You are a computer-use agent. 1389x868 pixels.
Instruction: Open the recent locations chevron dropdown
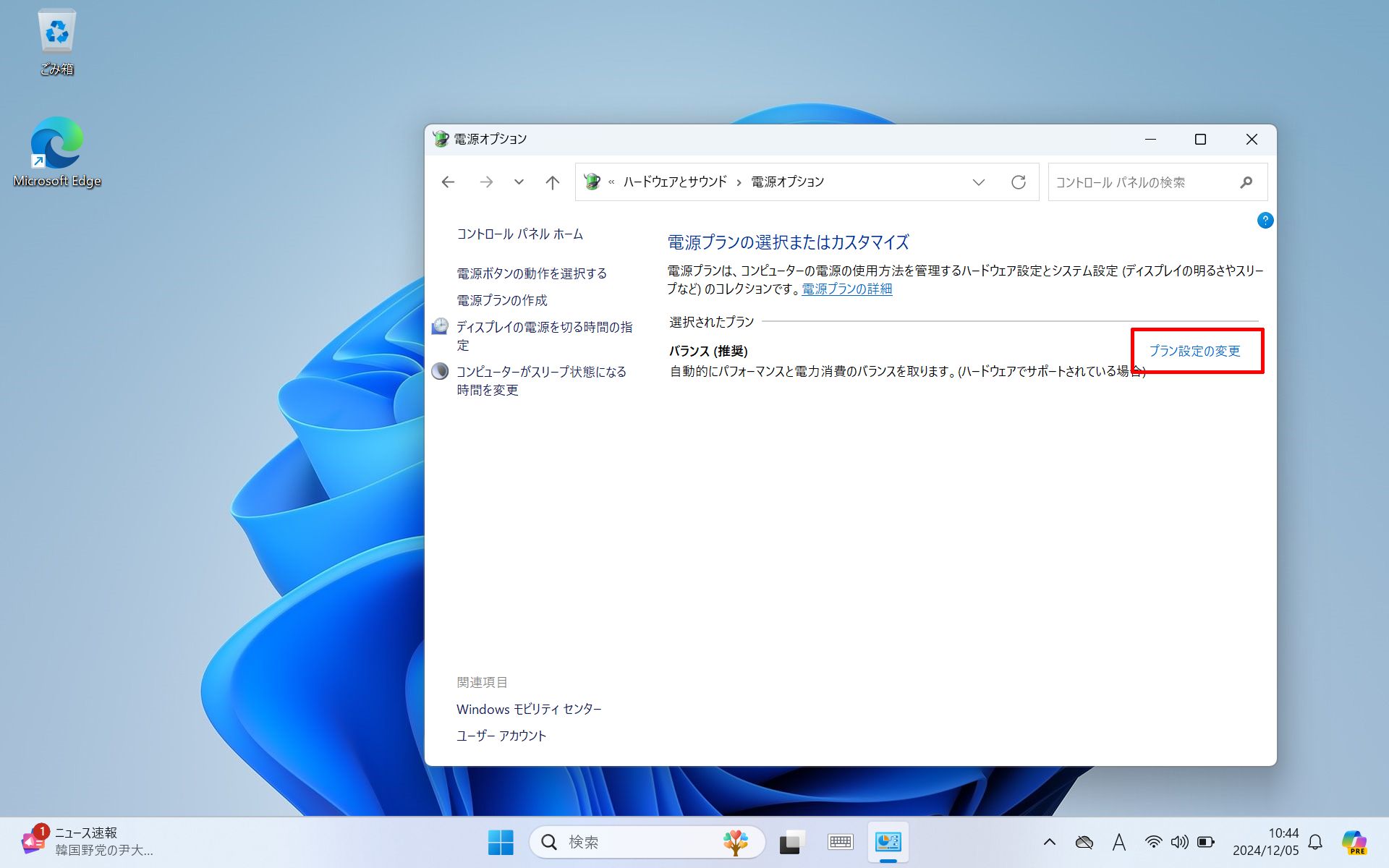(519, 182)
